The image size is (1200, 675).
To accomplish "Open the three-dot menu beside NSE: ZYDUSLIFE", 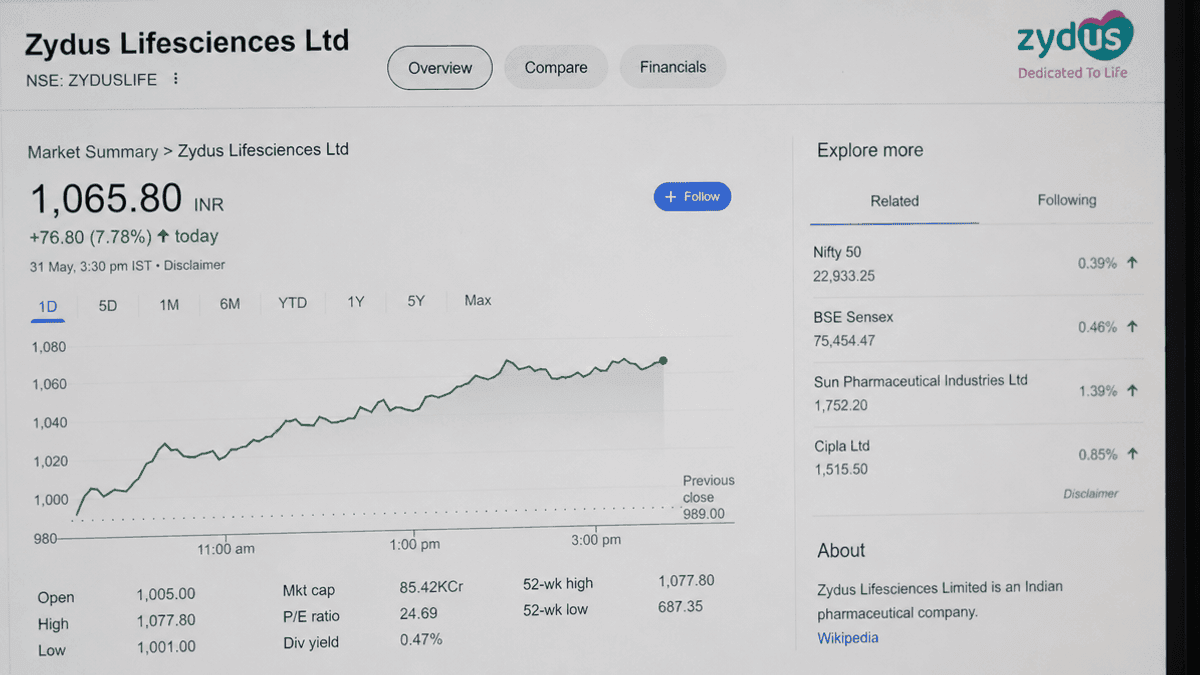I will [x=176, y=79].
